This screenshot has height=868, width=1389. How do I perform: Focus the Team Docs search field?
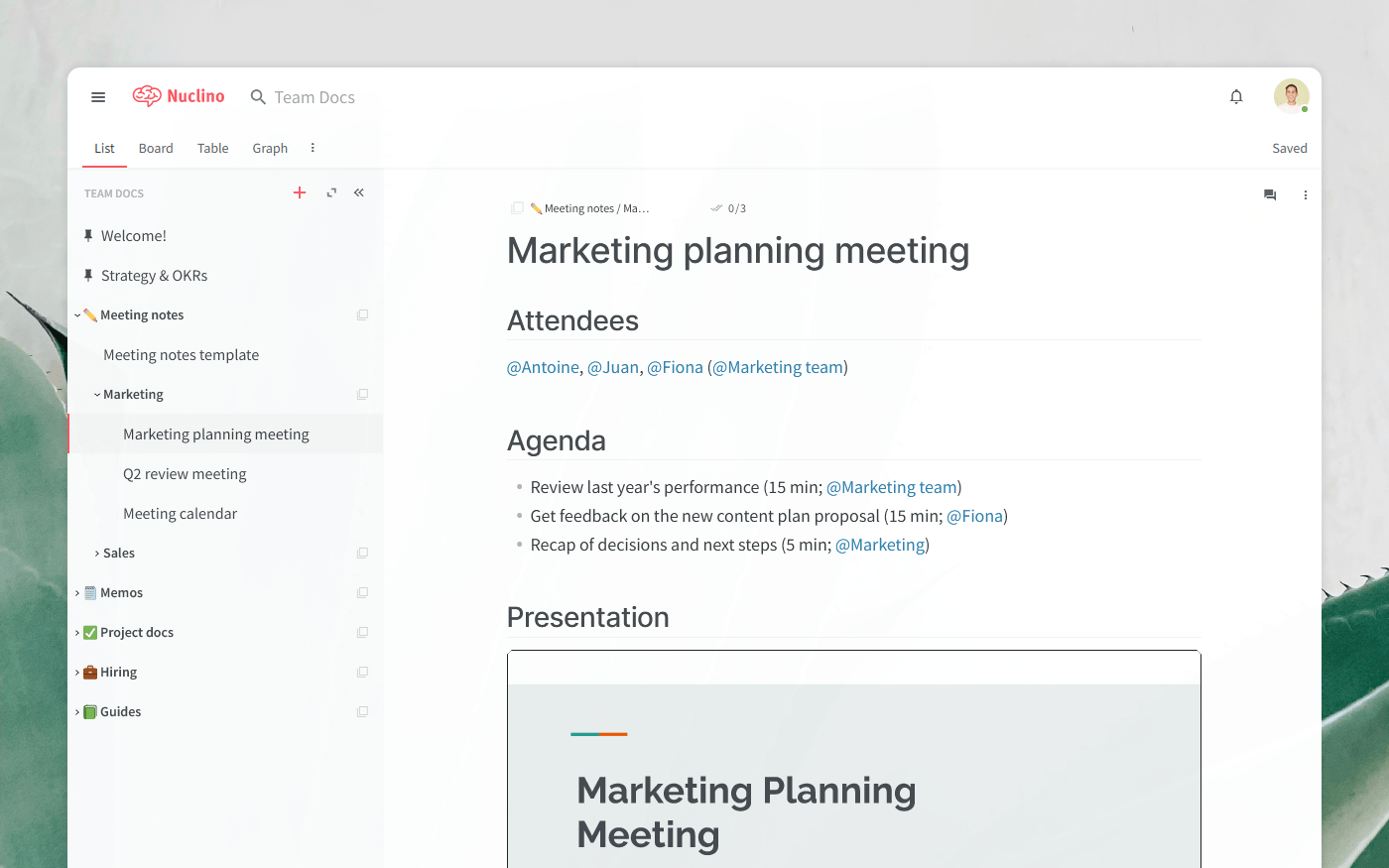[315, 97]
